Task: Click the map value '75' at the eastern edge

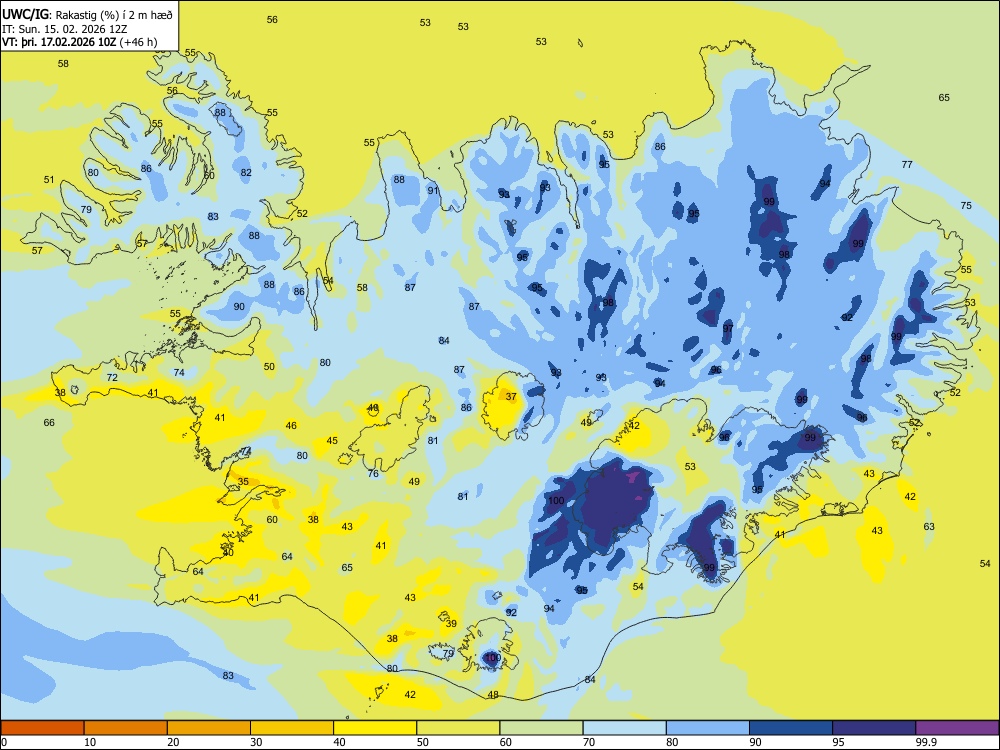Action: point(966,205)
